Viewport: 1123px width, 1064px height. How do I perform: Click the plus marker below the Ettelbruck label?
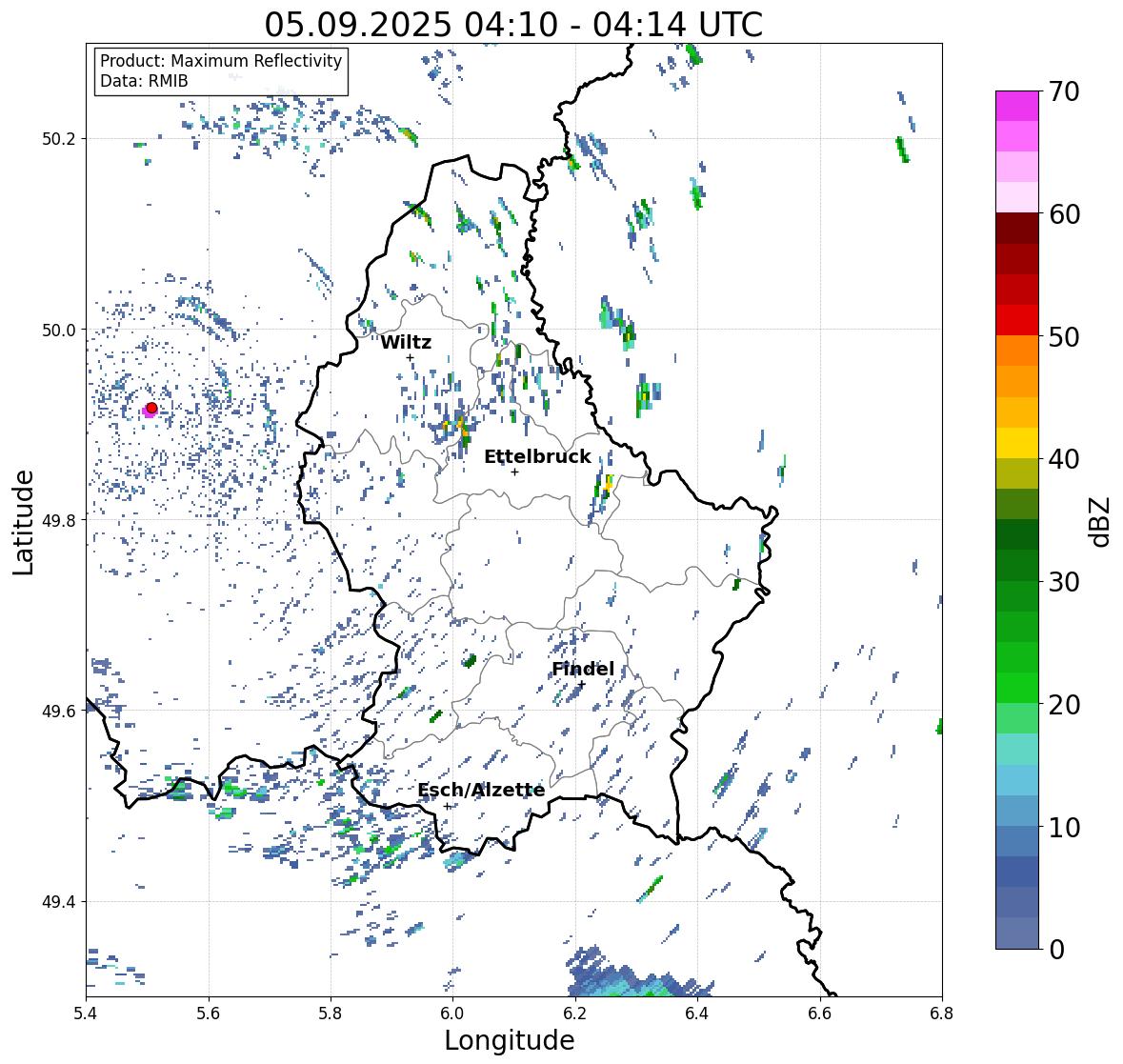514,472
